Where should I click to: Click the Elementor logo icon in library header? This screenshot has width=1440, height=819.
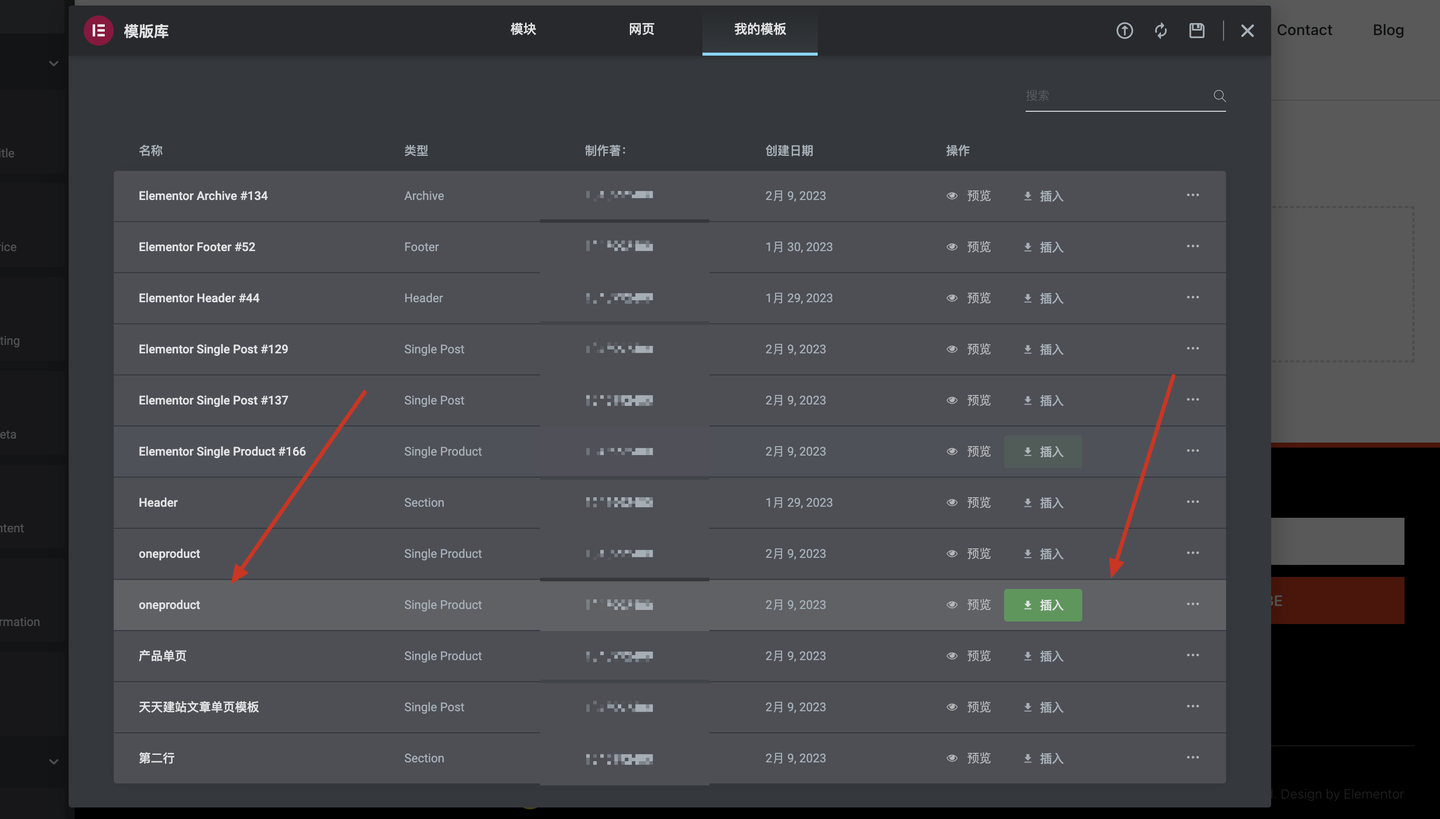point(98,30)
